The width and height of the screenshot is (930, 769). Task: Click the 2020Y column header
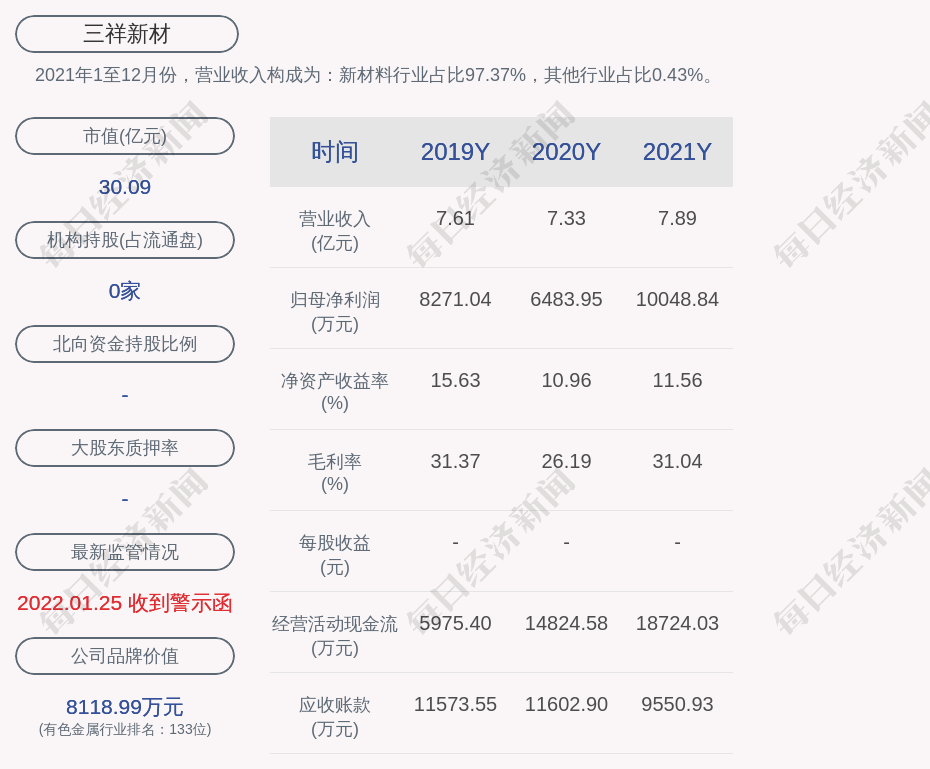coord(566,152)
